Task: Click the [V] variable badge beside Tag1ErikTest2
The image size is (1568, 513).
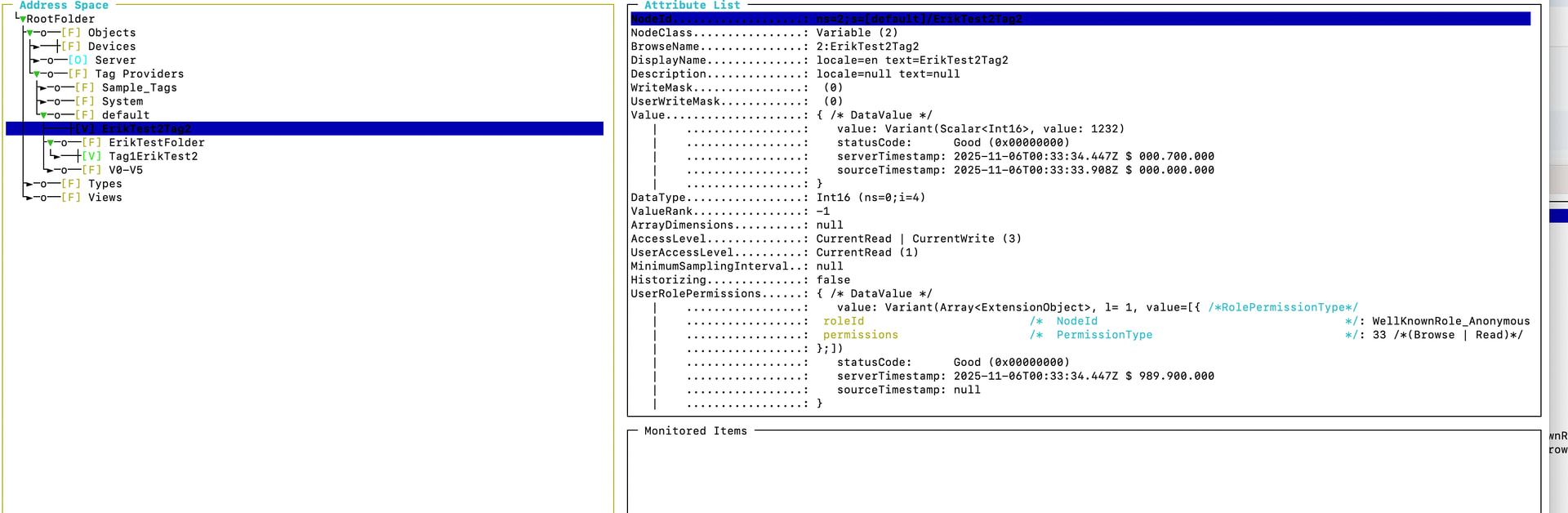Action: tap(91, 157)
